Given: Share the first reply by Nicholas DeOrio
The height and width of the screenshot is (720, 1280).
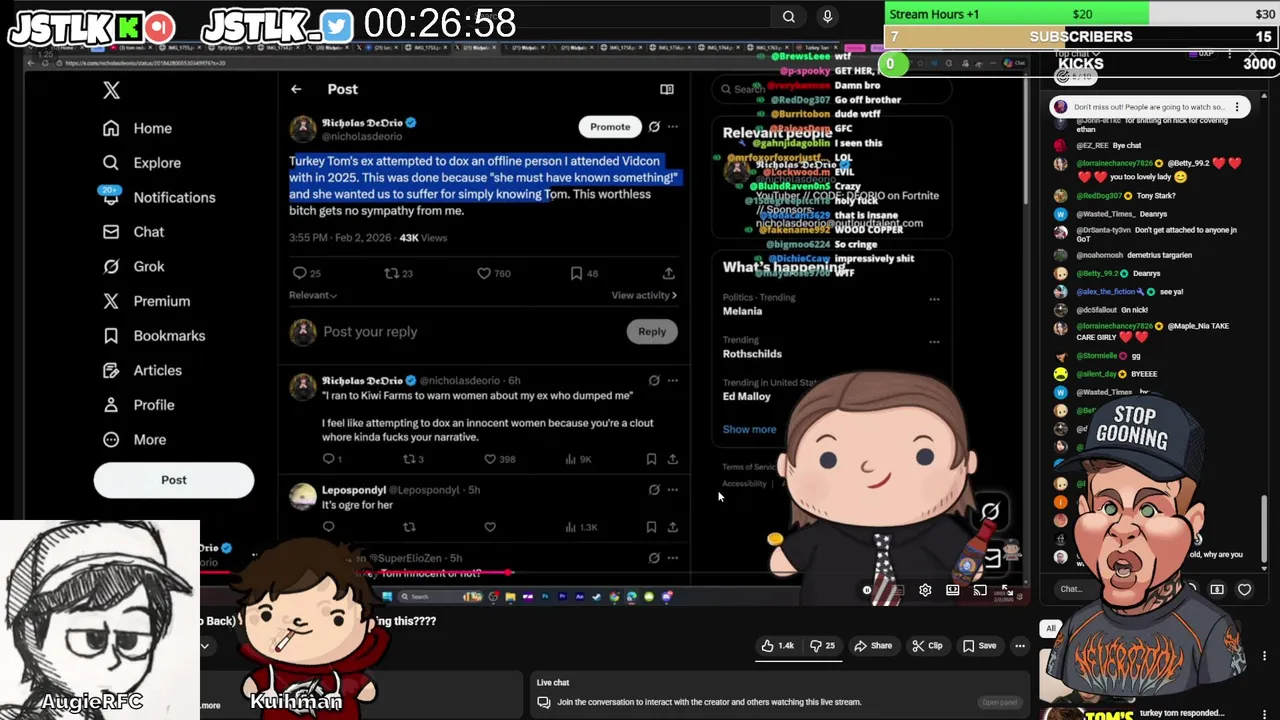Looking at the screenshot, I should [673, 459].
